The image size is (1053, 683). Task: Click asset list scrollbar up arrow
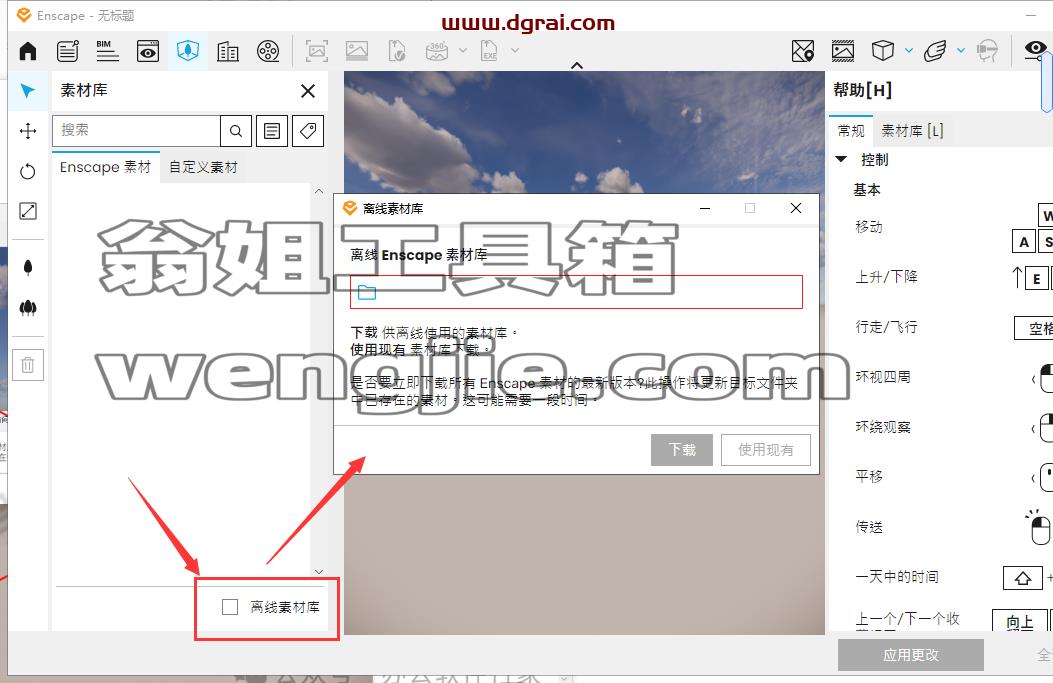click(319, 191)
